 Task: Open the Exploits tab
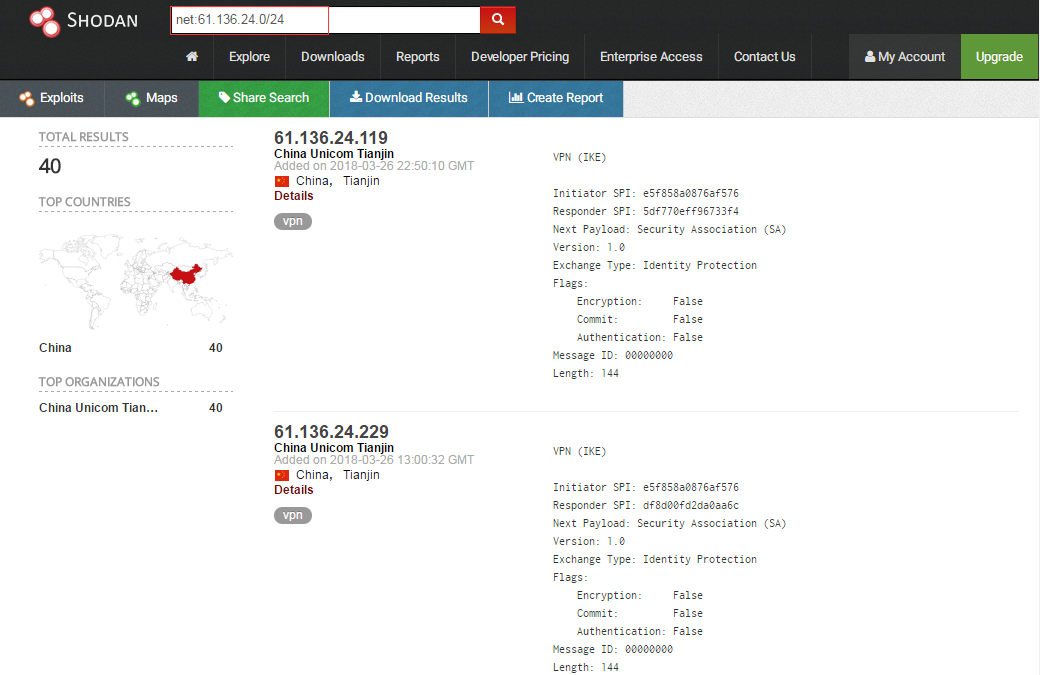[52, 98]
